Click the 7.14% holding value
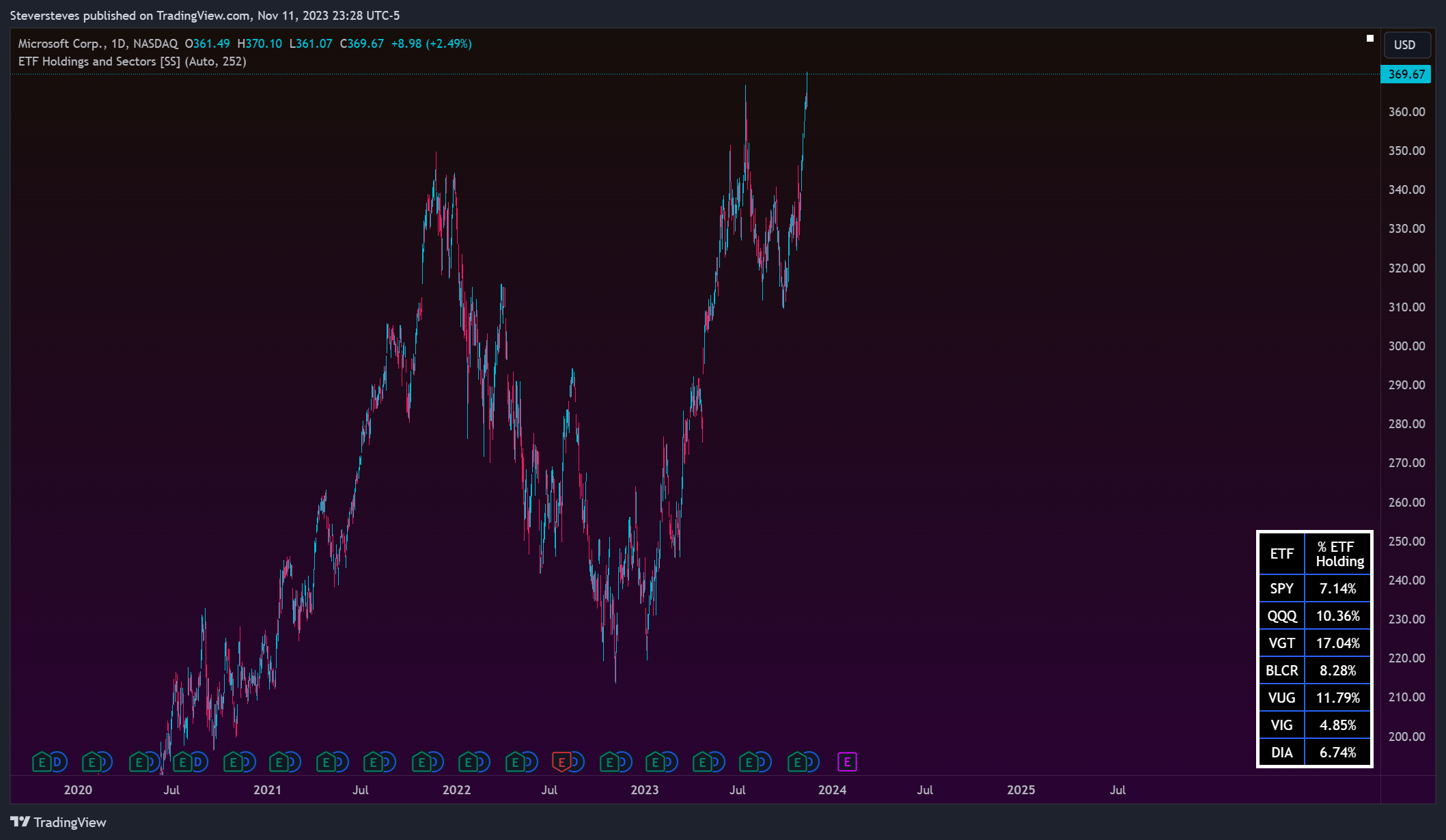Image resolution: width=1446 pixels, height=840 pixels. pyautogui.click(x=1338, y=589)
